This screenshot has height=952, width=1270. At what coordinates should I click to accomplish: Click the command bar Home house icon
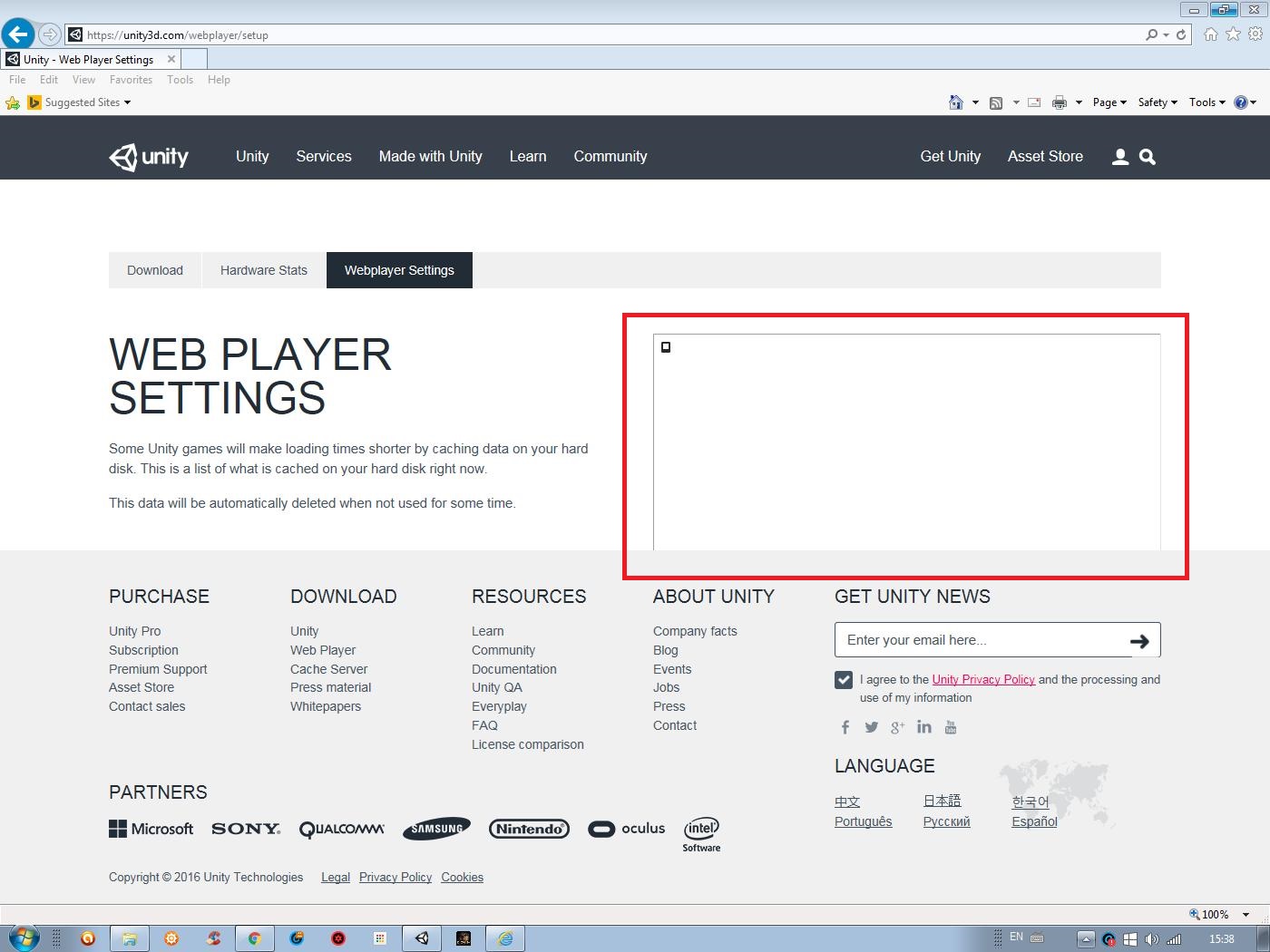pyautogui.click(x=955, y=102)
